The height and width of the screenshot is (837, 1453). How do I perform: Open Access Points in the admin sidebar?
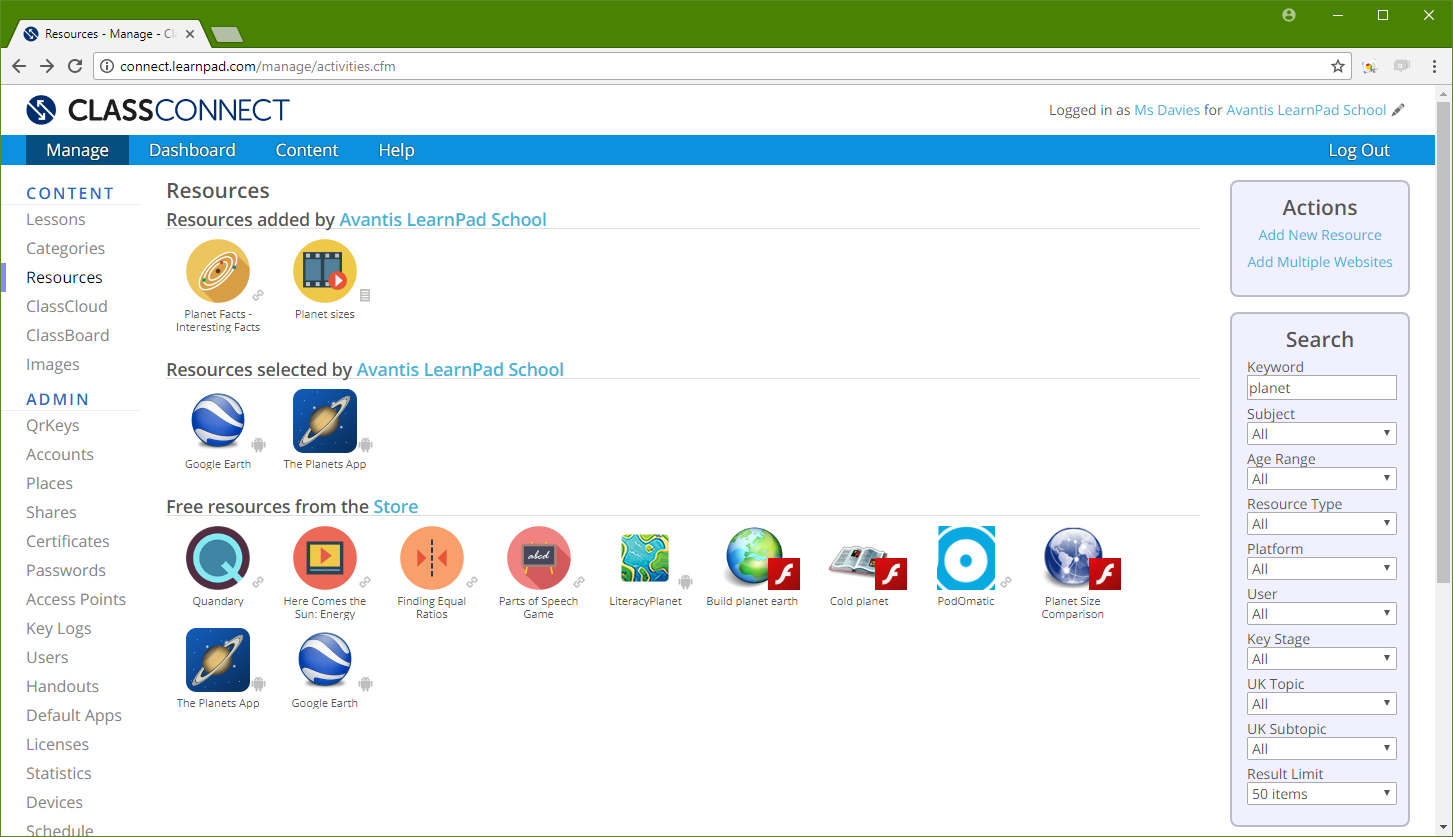(x=76, y=600)
